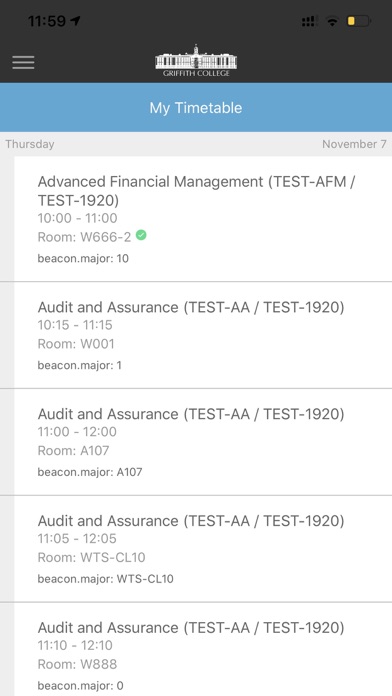Open Audit and Assurance 10:15 class
392x696 pixels.
coord(203,335)
